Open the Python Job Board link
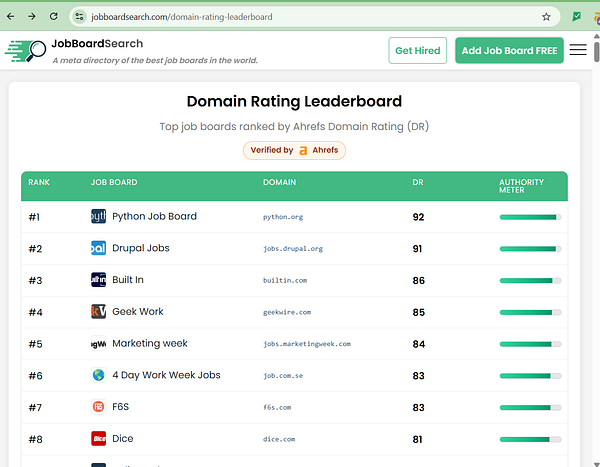The width and height of the screenshot is (600, 467). pyautogui.click(x=154, y=216)
